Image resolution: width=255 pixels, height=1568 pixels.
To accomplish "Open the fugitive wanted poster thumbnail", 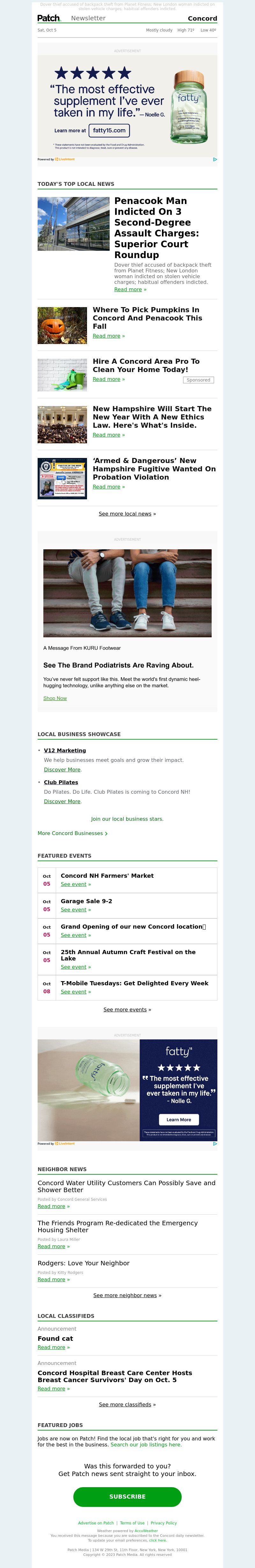I will point(62,478).
